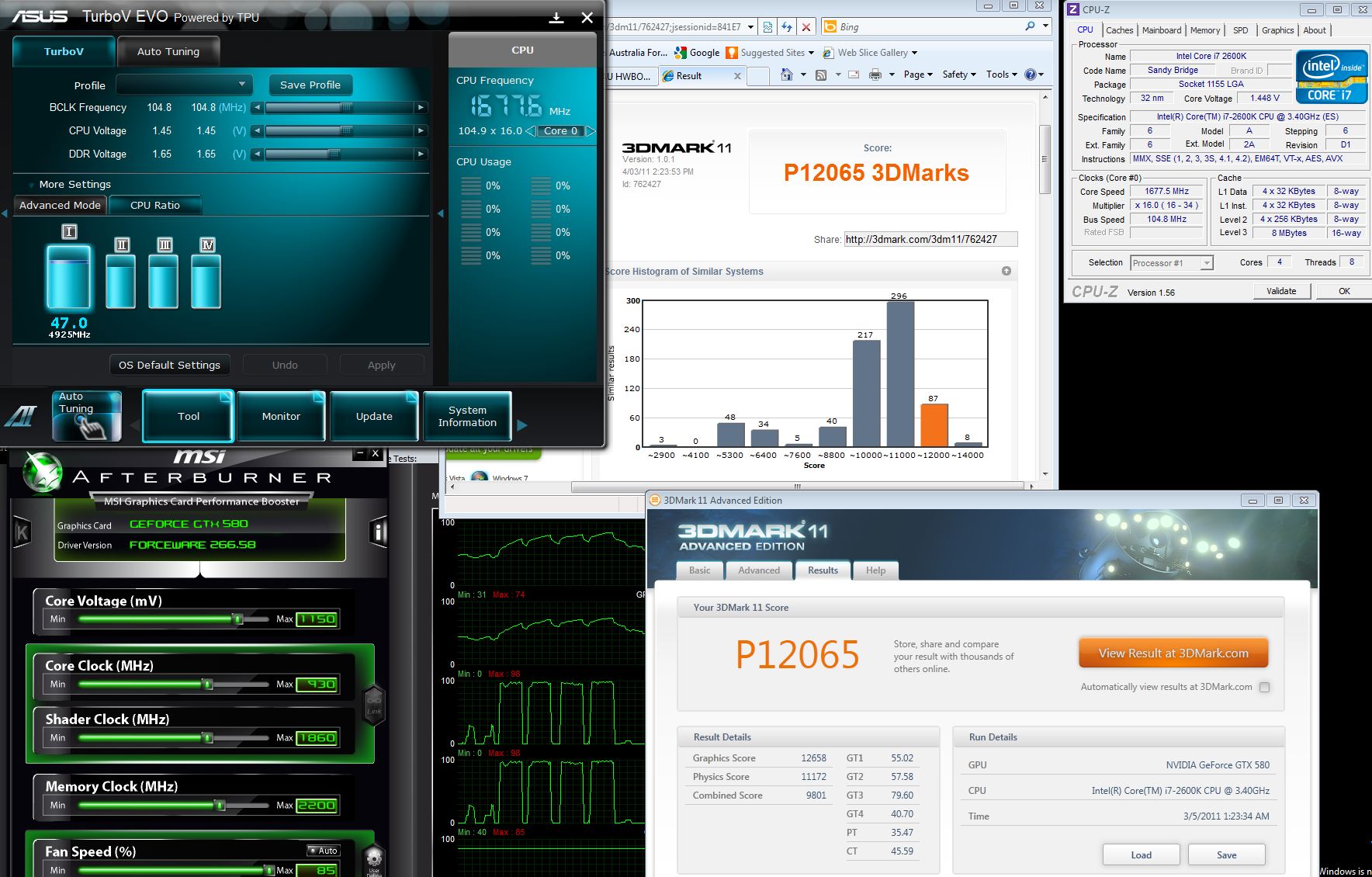Click the red stop icon in Internet Explorer
The width and height of the screenshot is (1372, 877).
[x=806, y=27]
